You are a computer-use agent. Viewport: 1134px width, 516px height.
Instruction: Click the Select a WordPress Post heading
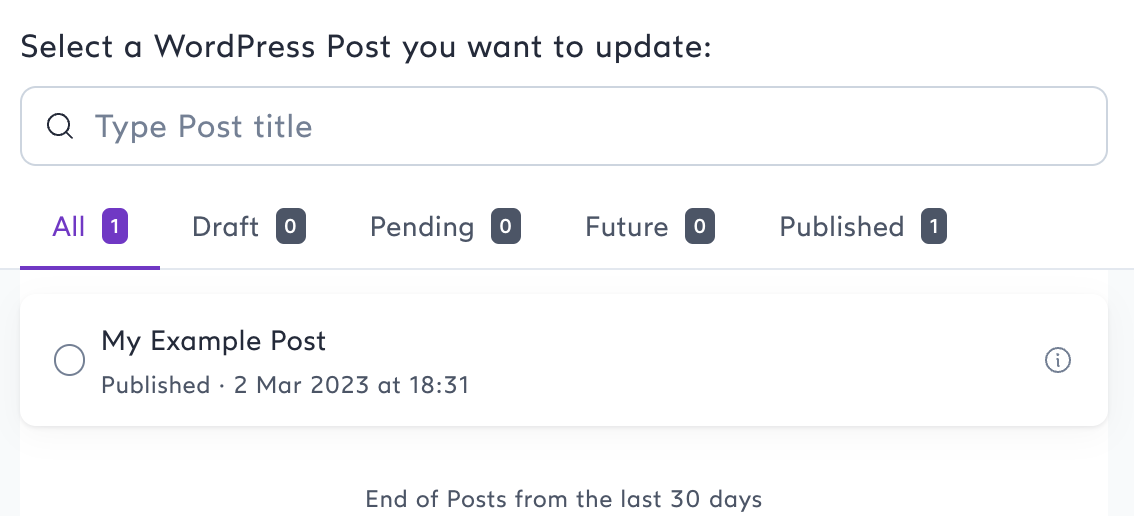coord(366,47)
